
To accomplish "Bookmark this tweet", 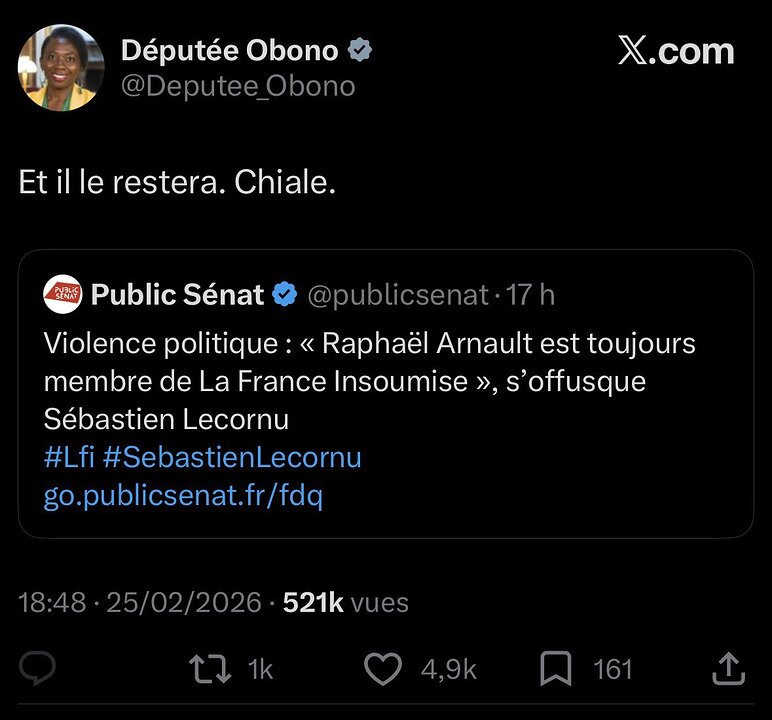I will 555,668.
